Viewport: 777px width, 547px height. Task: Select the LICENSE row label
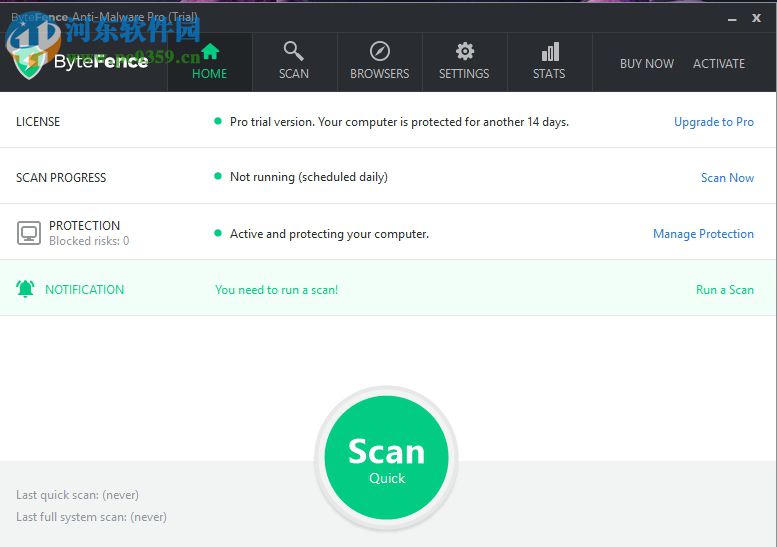click(x=38, y=122)
